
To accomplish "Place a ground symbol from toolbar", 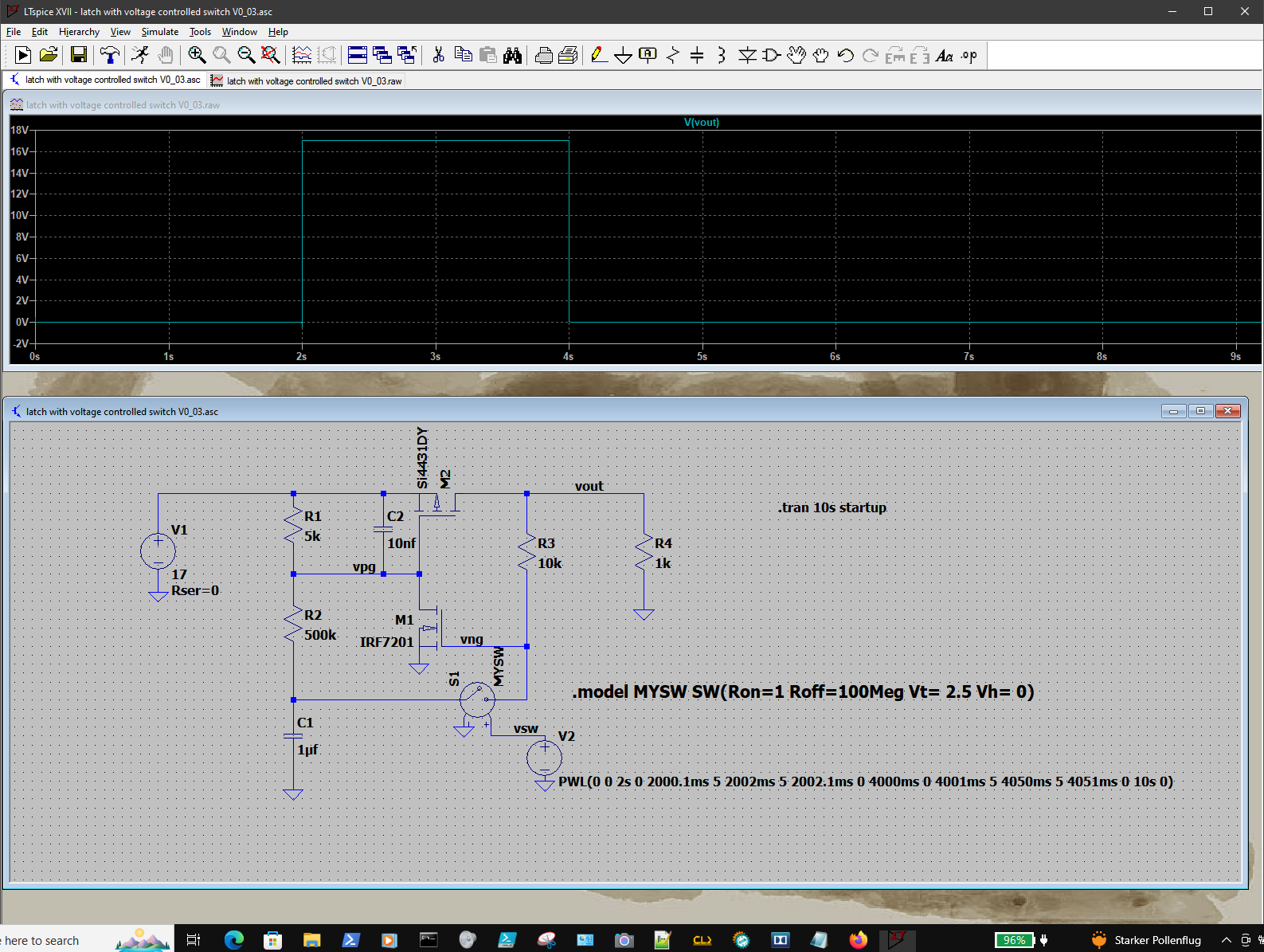I will (624, 55).
